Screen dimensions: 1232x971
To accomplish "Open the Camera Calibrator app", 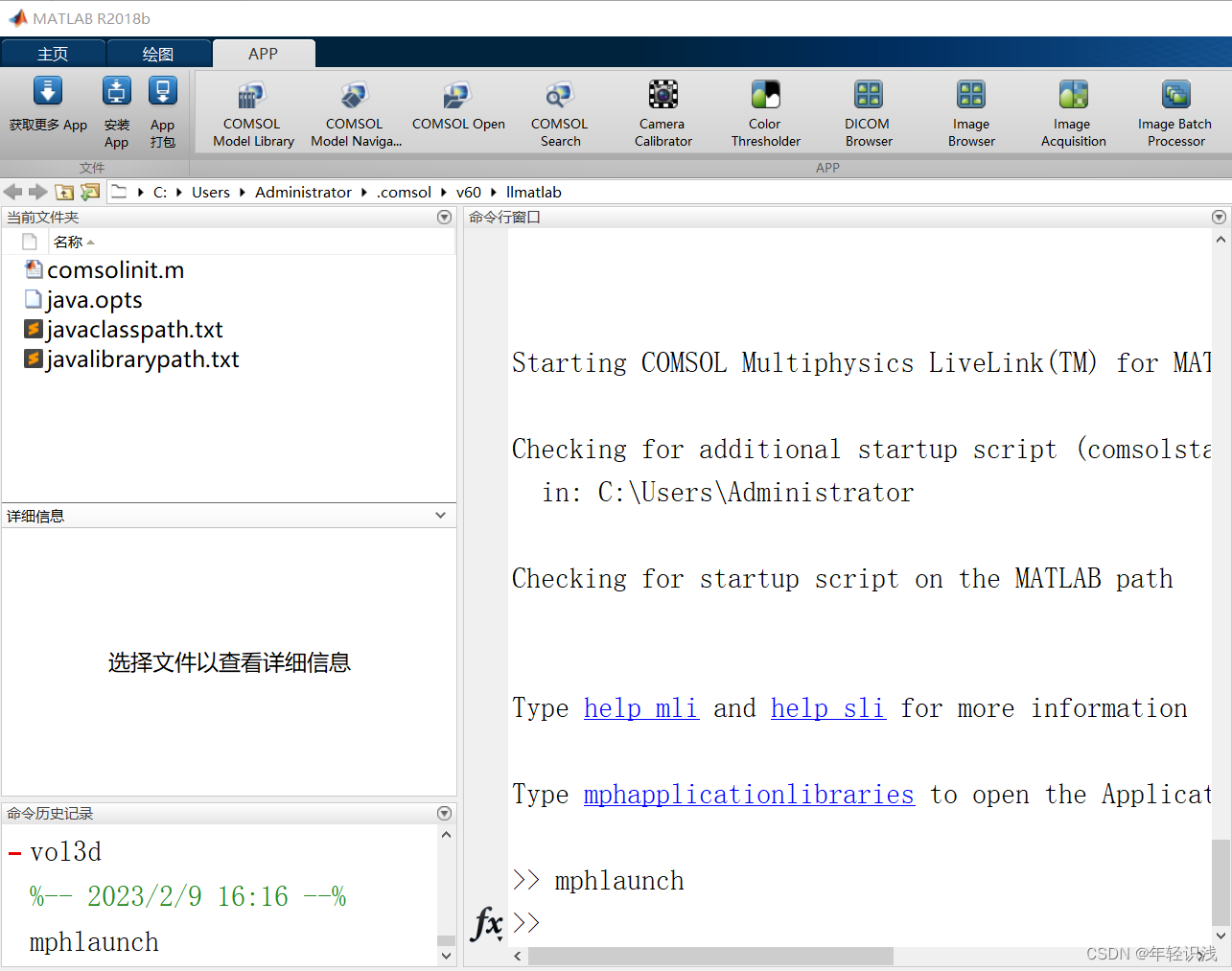I will tap(662, 114).
